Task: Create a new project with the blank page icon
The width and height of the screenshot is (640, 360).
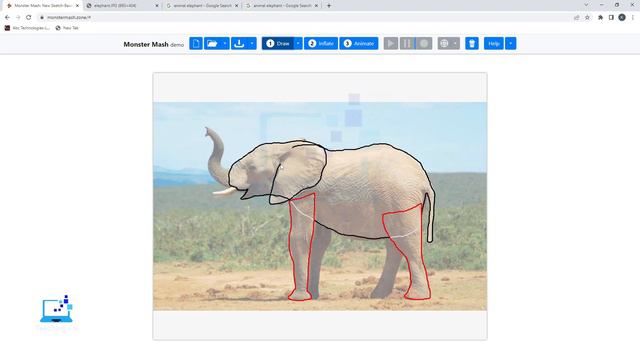Action: (196, 43)
